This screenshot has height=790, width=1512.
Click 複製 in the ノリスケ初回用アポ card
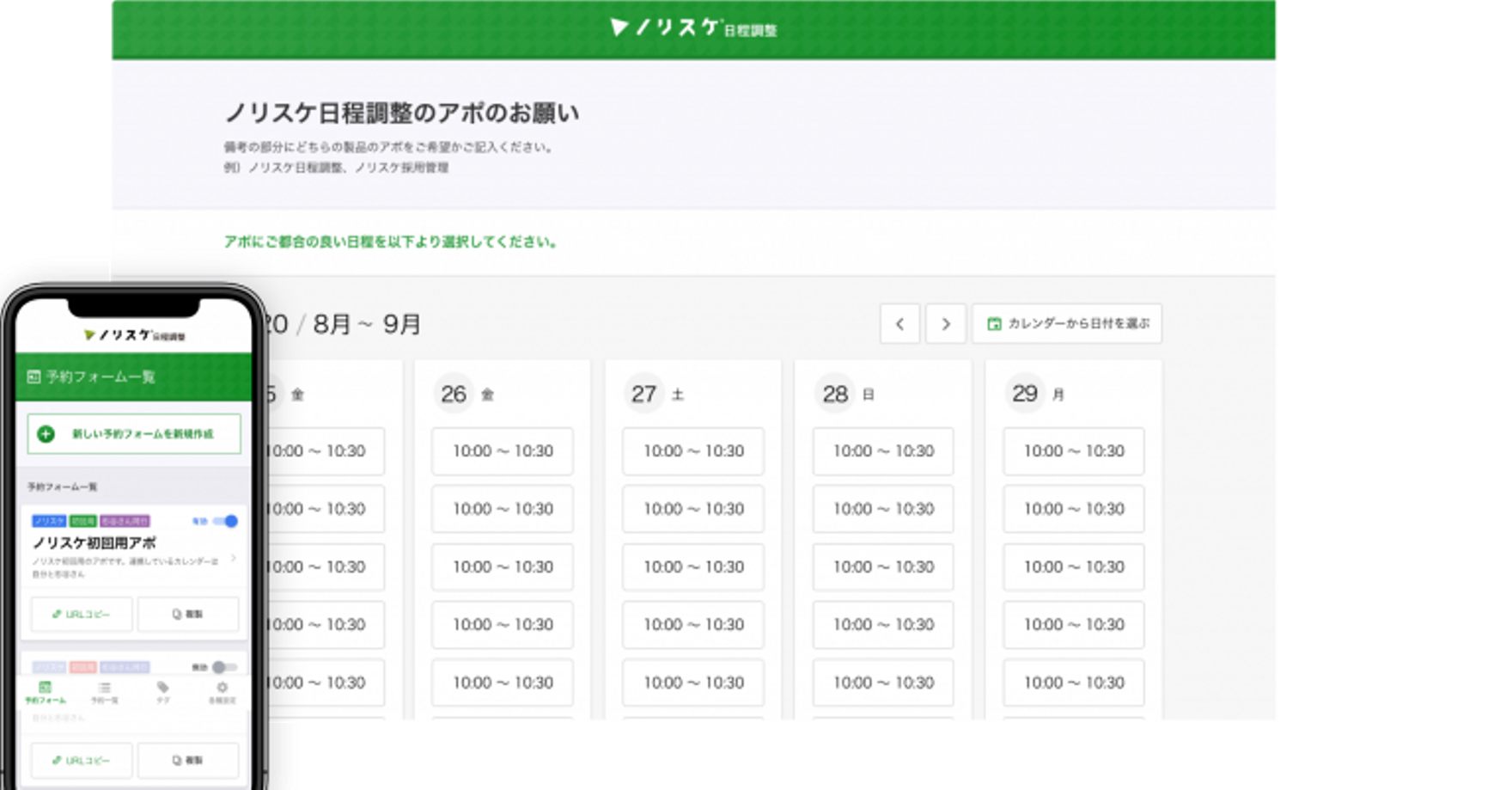(188, 614)
